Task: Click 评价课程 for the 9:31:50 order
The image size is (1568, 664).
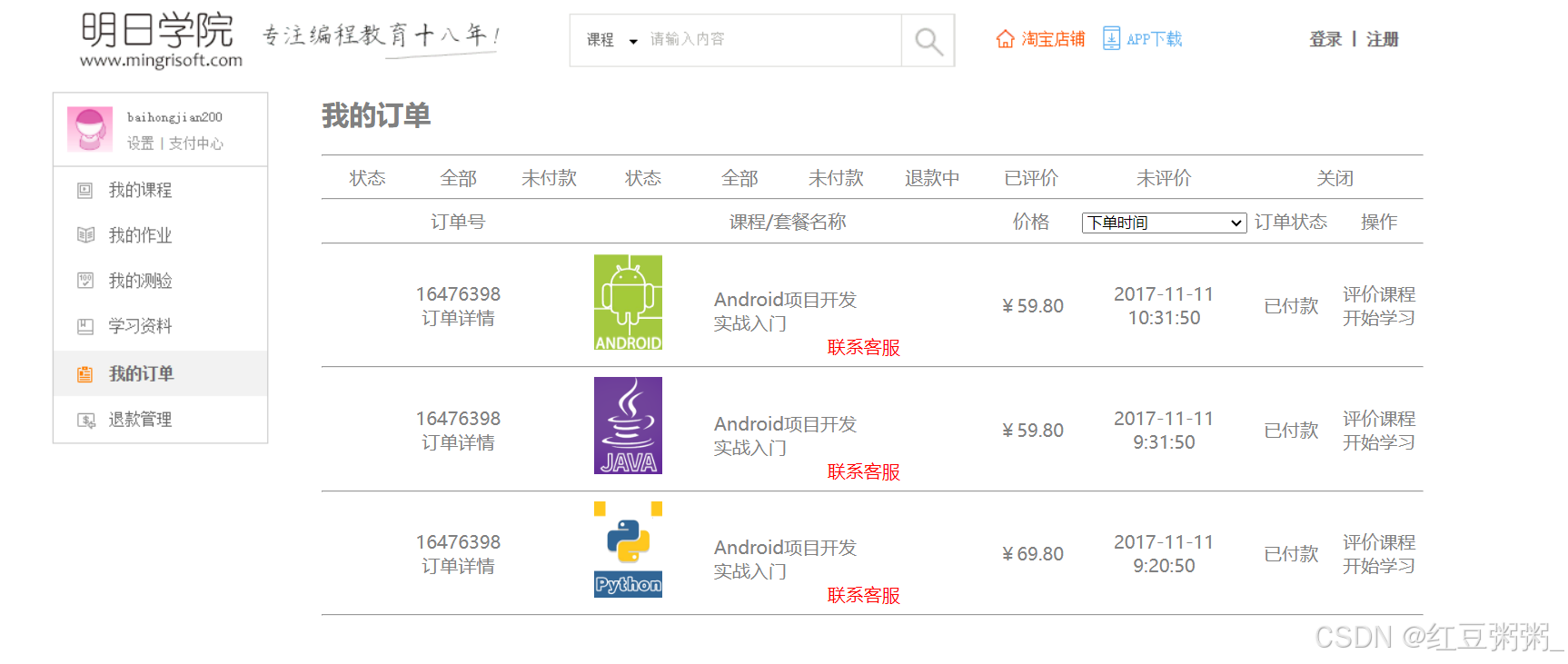Action: click(x=1379, y=419)
